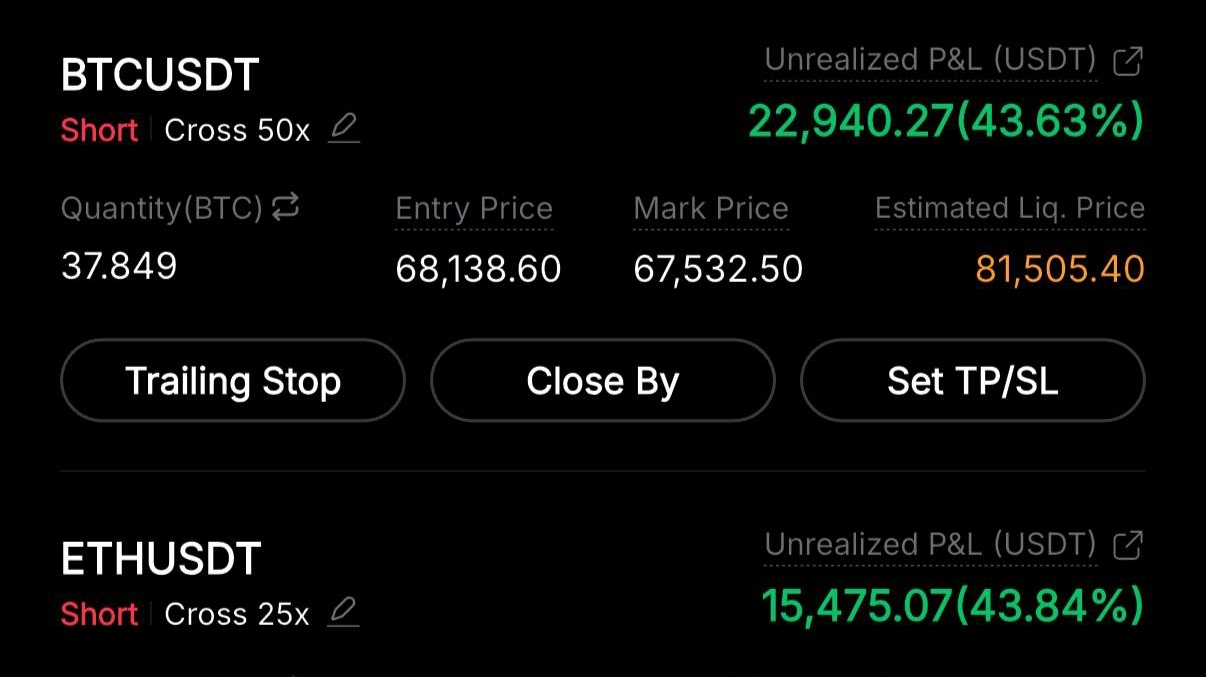Select the orange 81,505.40 liquidation price

(x=1059, y=268)
